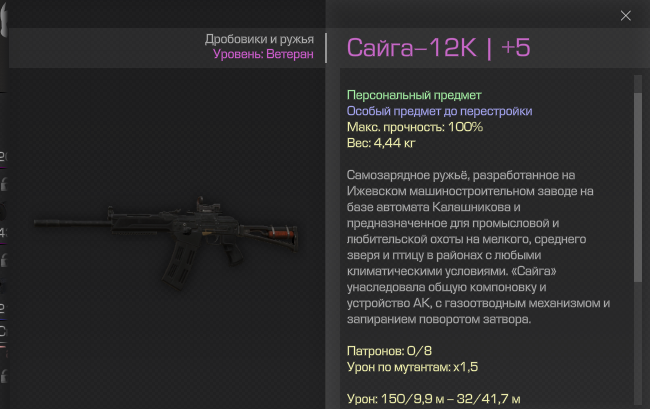Screen dimensions: 650x409
Task: Click the Saiga shotgun preview image
Action: [166, 242]
